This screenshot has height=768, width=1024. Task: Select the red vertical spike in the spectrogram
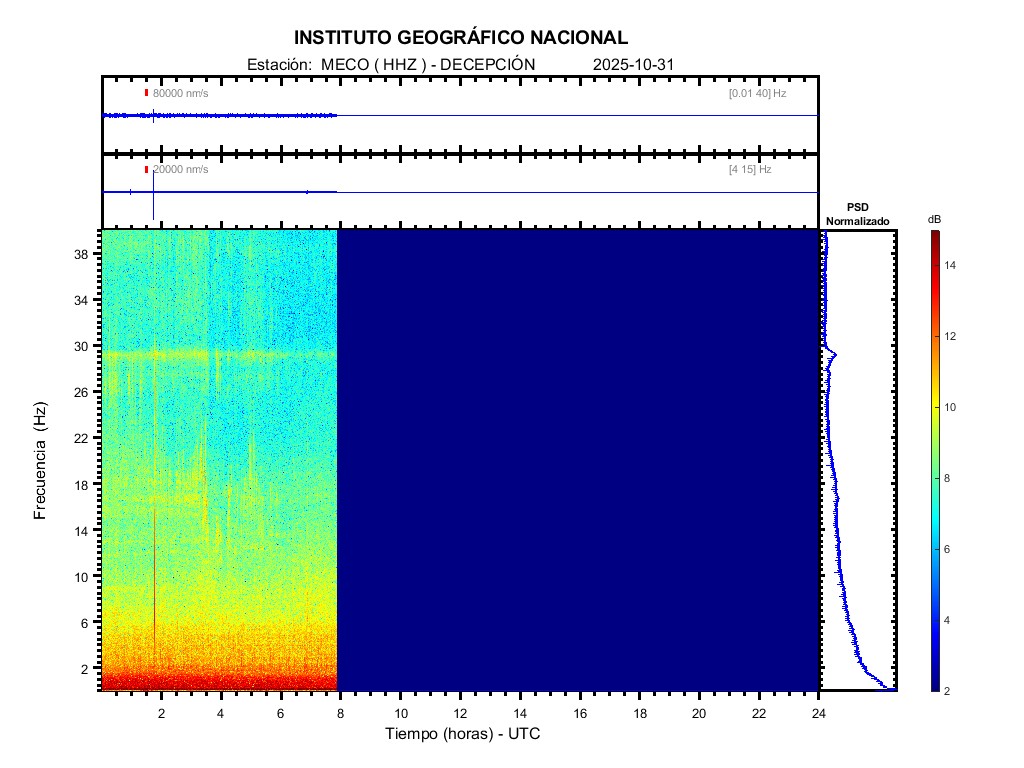[155, 580]
